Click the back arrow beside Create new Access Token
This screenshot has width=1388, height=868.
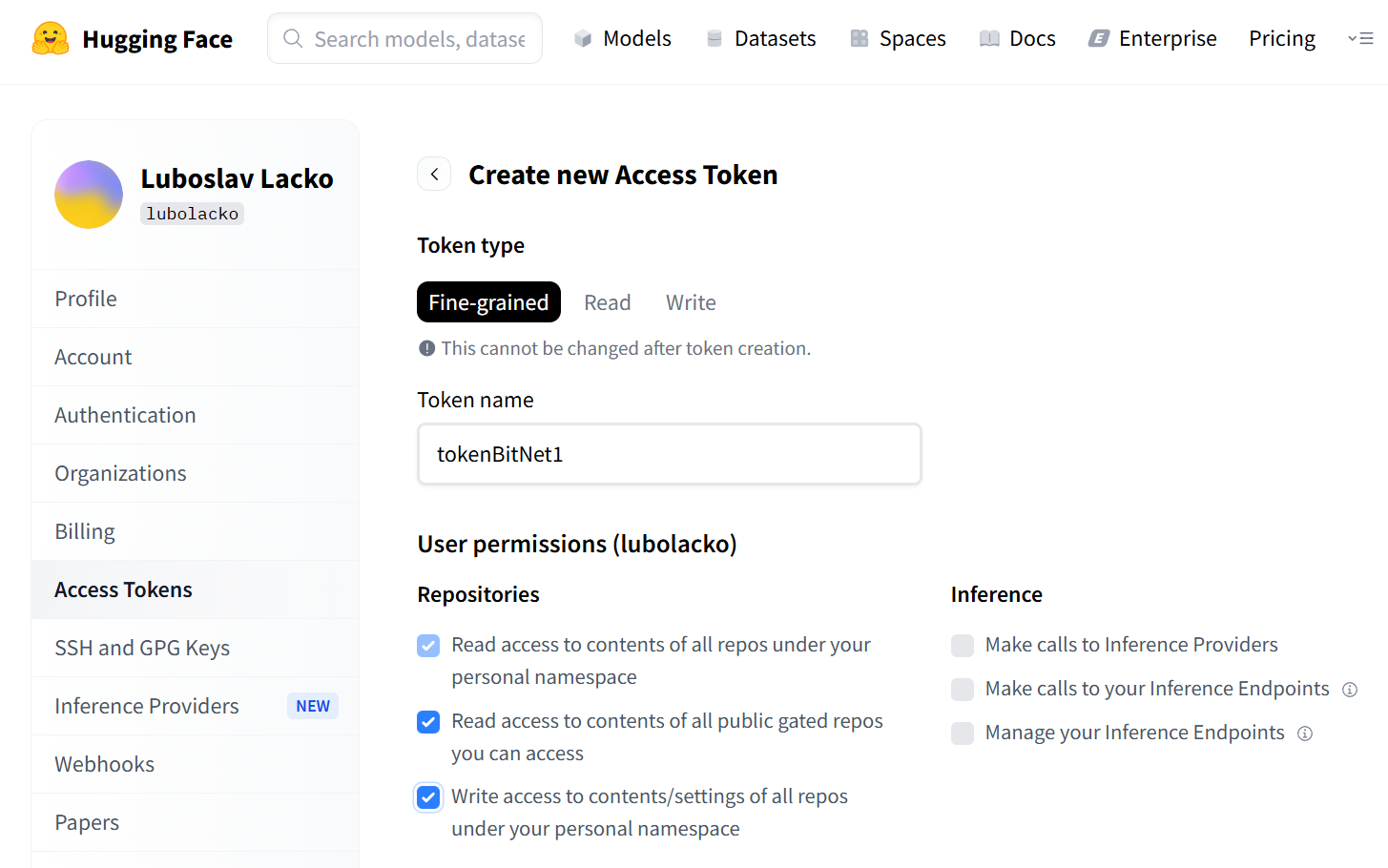pos(434,175)
